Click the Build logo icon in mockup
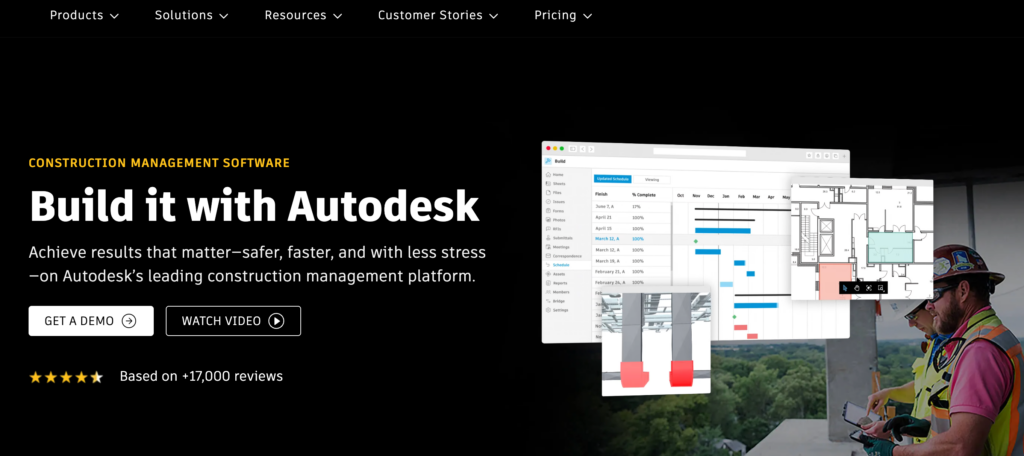The width and height of the screenshot is (1024, 456). click(x=548, y=160)
